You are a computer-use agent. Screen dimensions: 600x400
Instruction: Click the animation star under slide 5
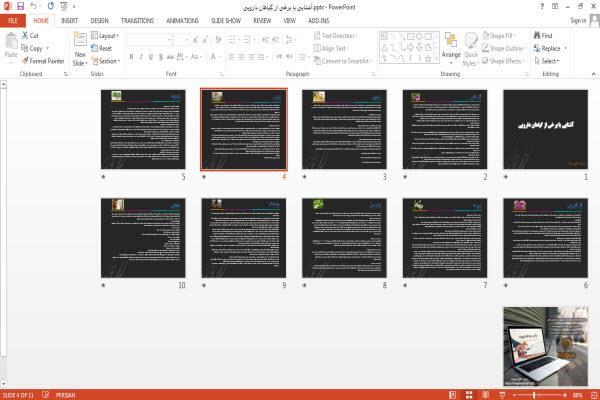pos(103,176)
